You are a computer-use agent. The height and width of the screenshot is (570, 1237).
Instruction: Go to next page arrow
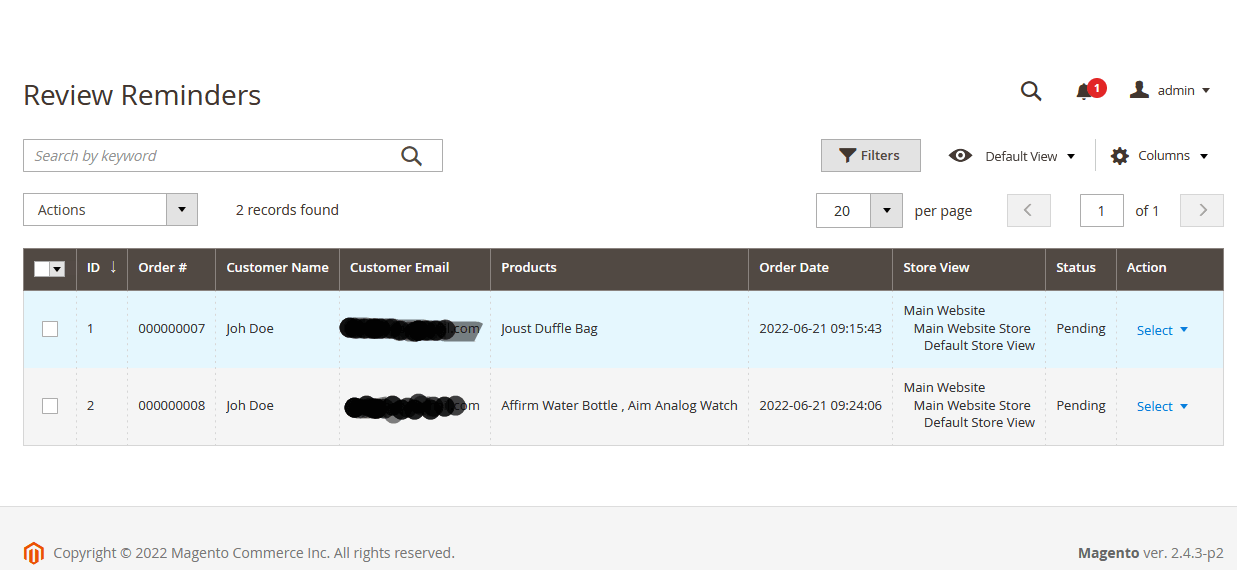(1202, 210)
